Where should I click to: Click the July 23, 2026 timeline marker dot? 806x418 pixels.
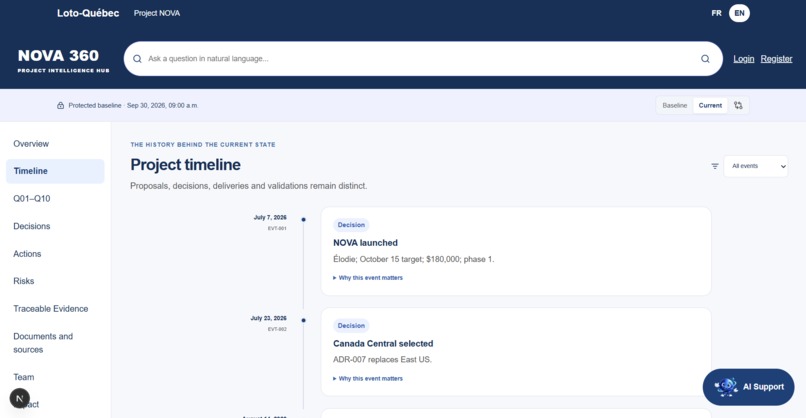coord(303,320)
